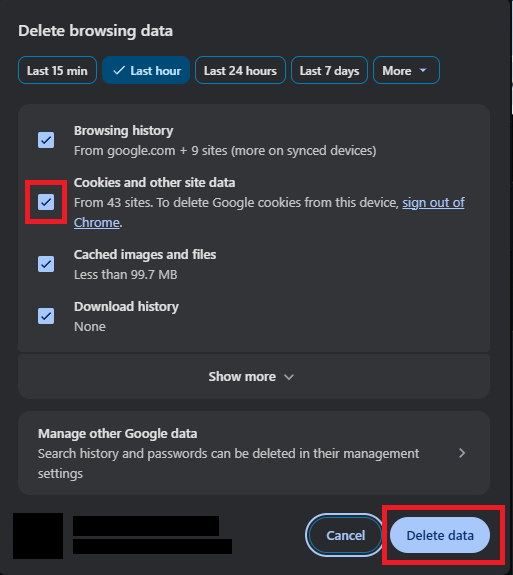
Task: Click the right arrow in Manage other Google data
Action: pos(462,453)
